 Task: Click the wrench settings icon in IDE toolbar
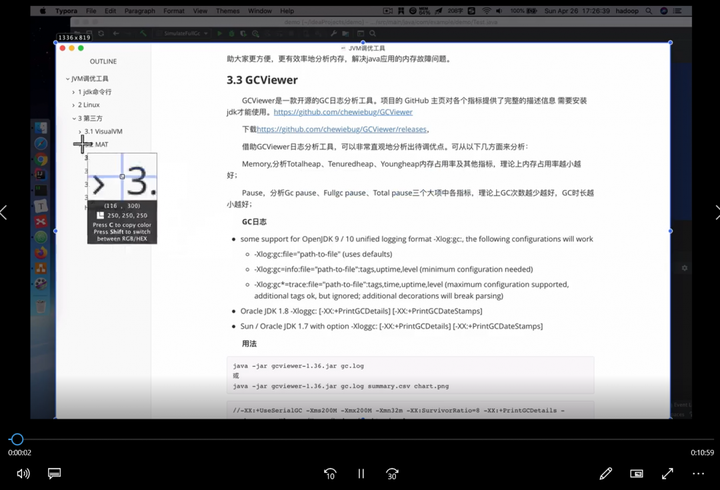point(333,34)
